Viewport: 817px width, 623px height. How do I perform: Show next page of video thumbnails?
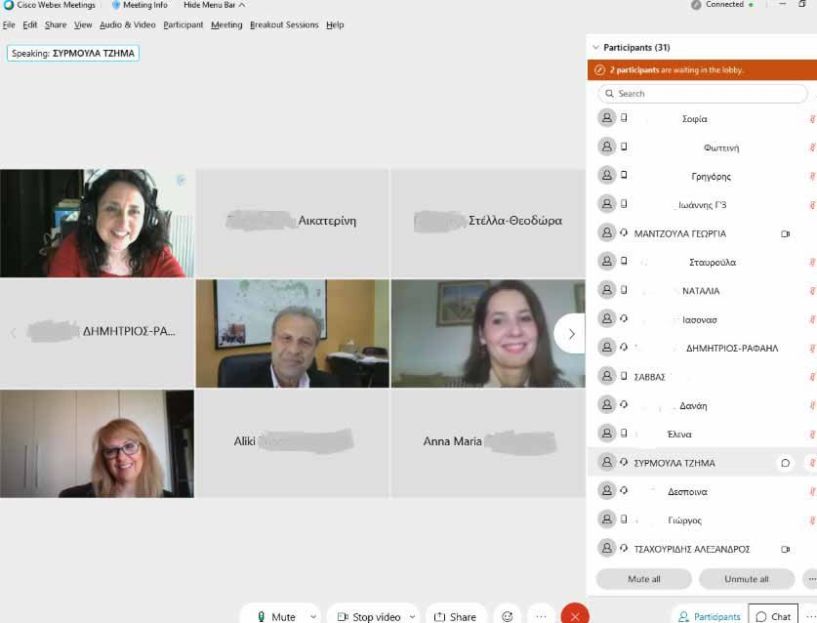[571, 334]
